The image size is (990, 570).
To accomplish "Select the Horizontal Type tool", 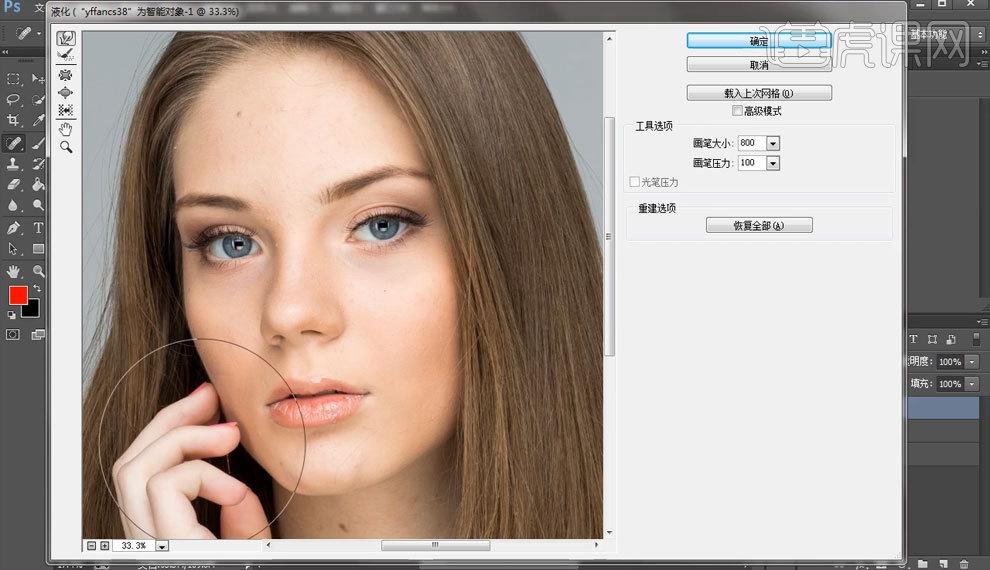I will coord(39,228).
